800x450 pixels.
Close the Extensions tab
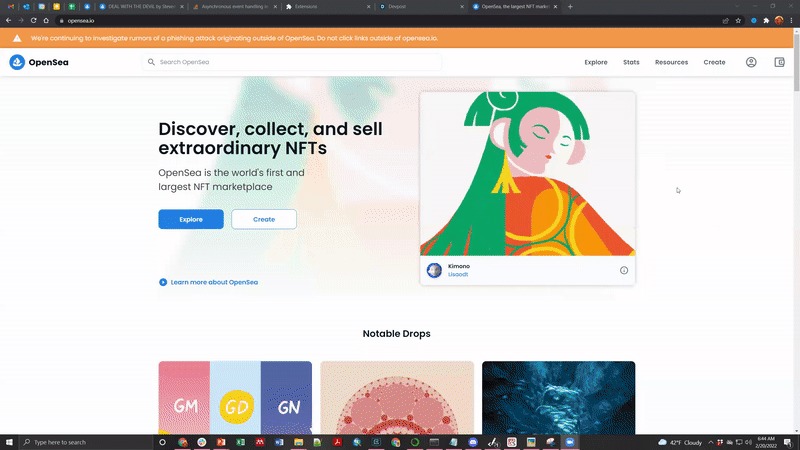pyautogui.click(x=368, y=7)
